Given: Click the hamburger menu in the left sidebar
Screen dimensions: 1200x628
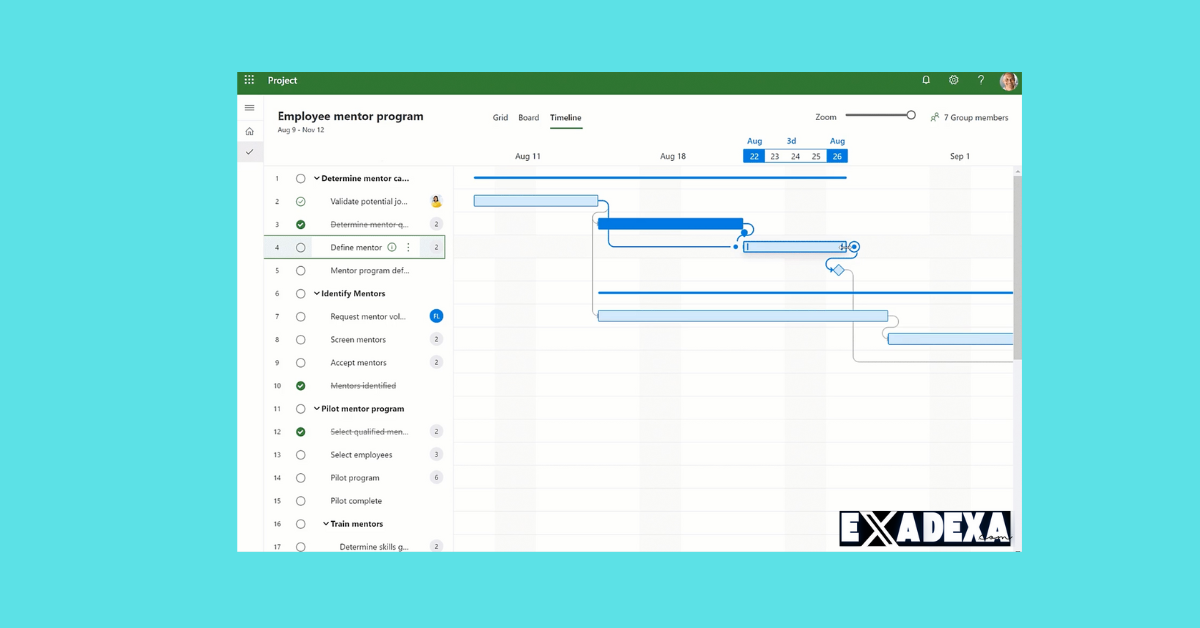Looking at the screenshot, I should (x=249, y=107).
